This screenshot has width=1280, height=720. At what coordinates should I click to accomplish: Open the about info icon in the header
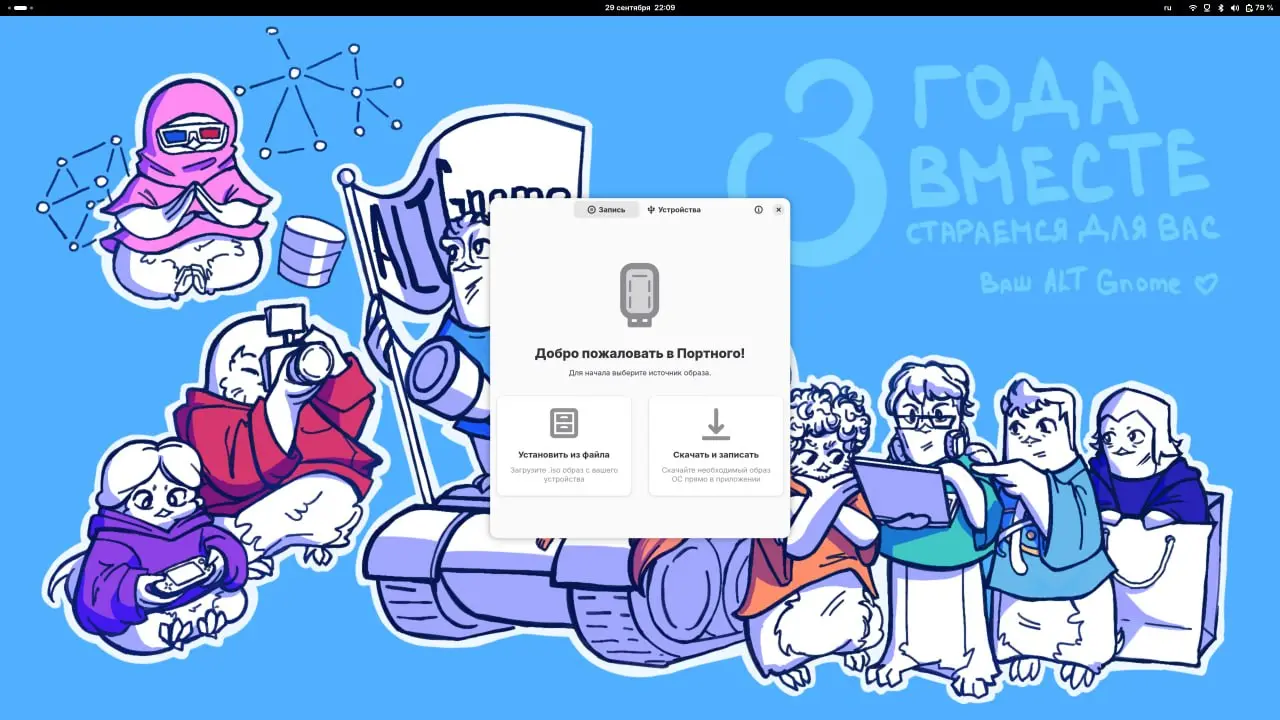(758, 210)
